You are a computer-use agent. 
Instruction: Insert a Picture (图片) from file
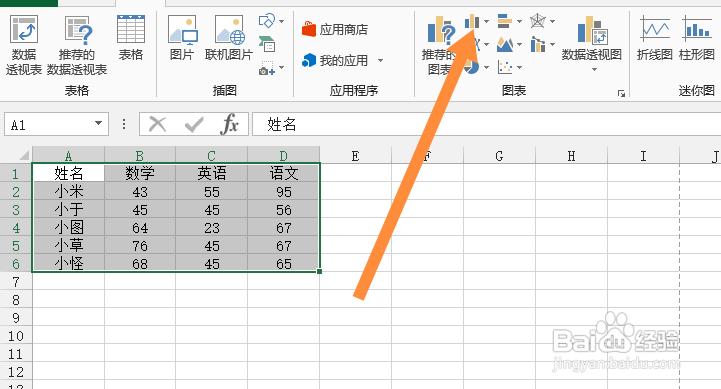point(183,38)
